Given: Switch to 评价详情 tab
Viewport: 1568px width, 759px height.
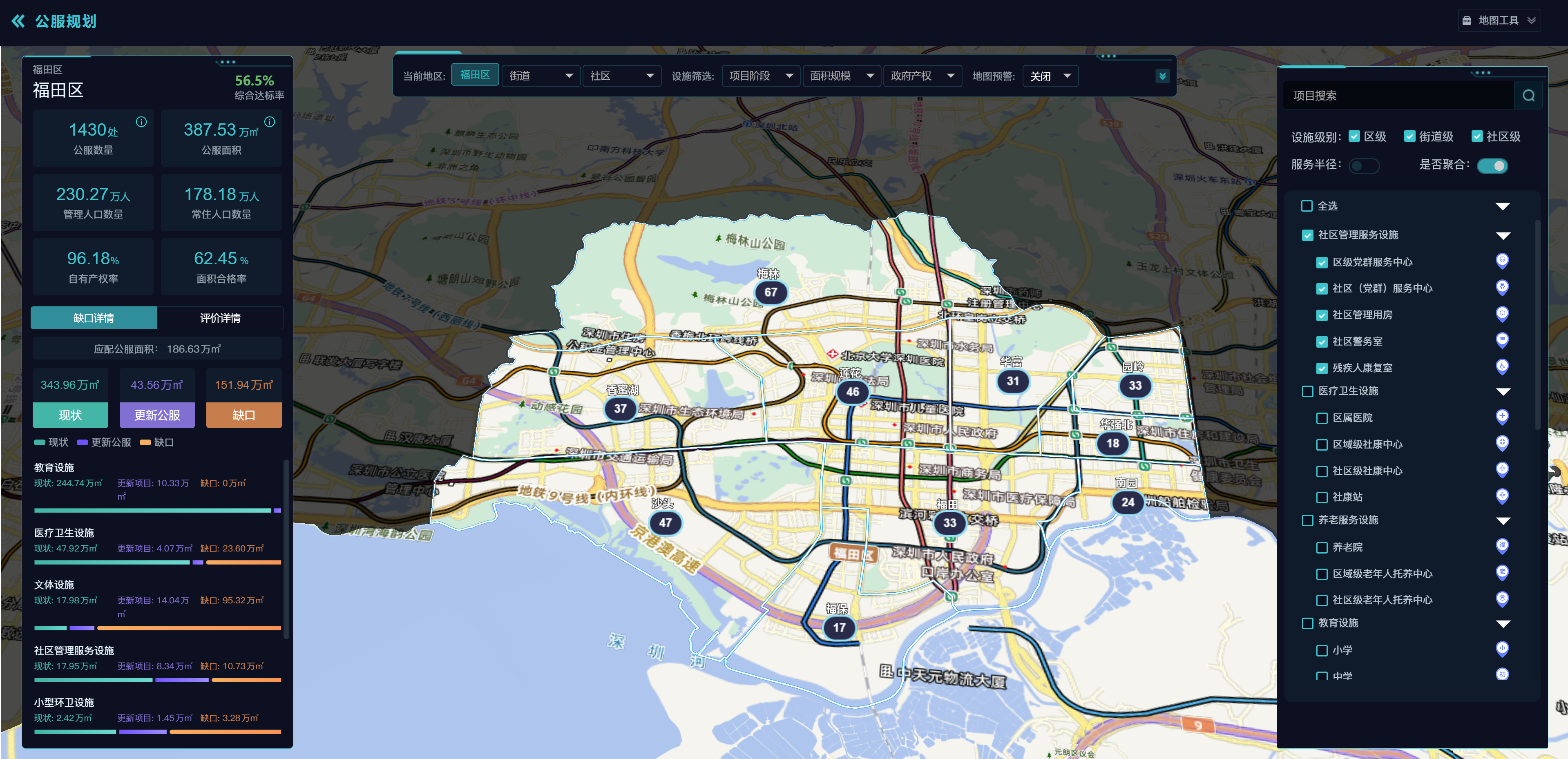Looking at the screenshot, I should (220, 318).
